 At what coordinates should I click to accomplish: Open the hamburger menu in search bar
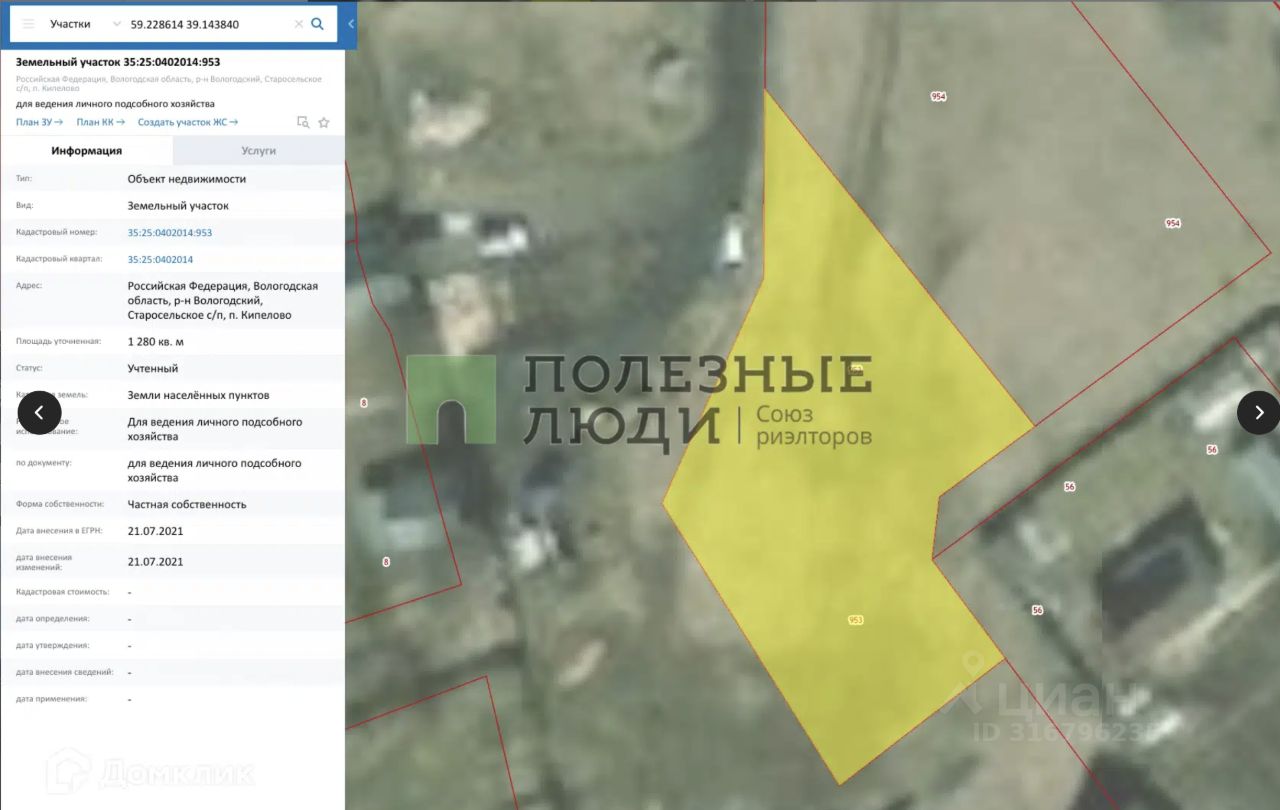click(28, 24)
